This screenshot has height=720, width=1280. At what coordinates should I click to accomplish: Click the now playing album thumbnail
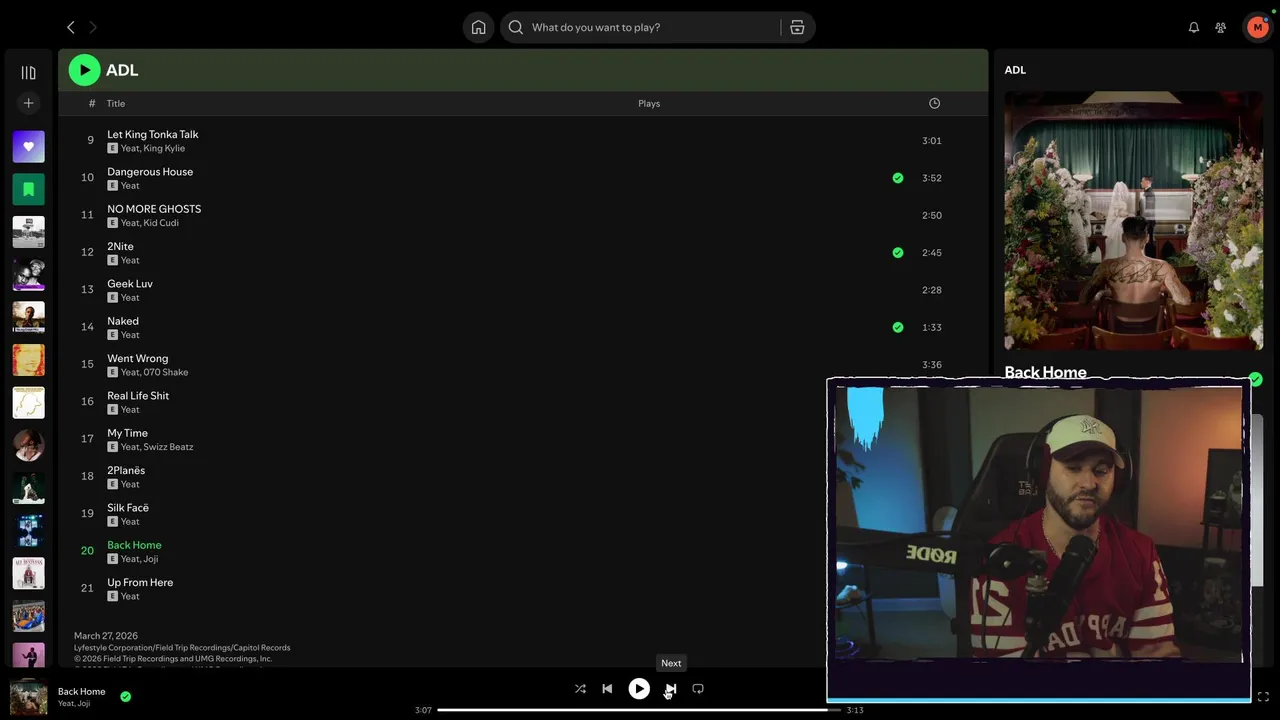[28, 697]
